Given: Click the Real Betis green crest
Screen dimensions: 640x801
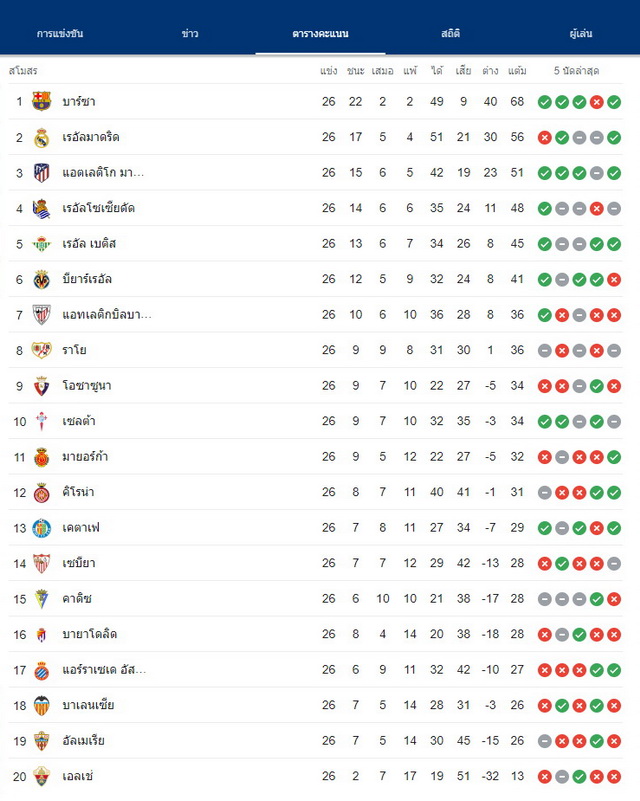Looking at the screenshot, I should tap(41, 244).
